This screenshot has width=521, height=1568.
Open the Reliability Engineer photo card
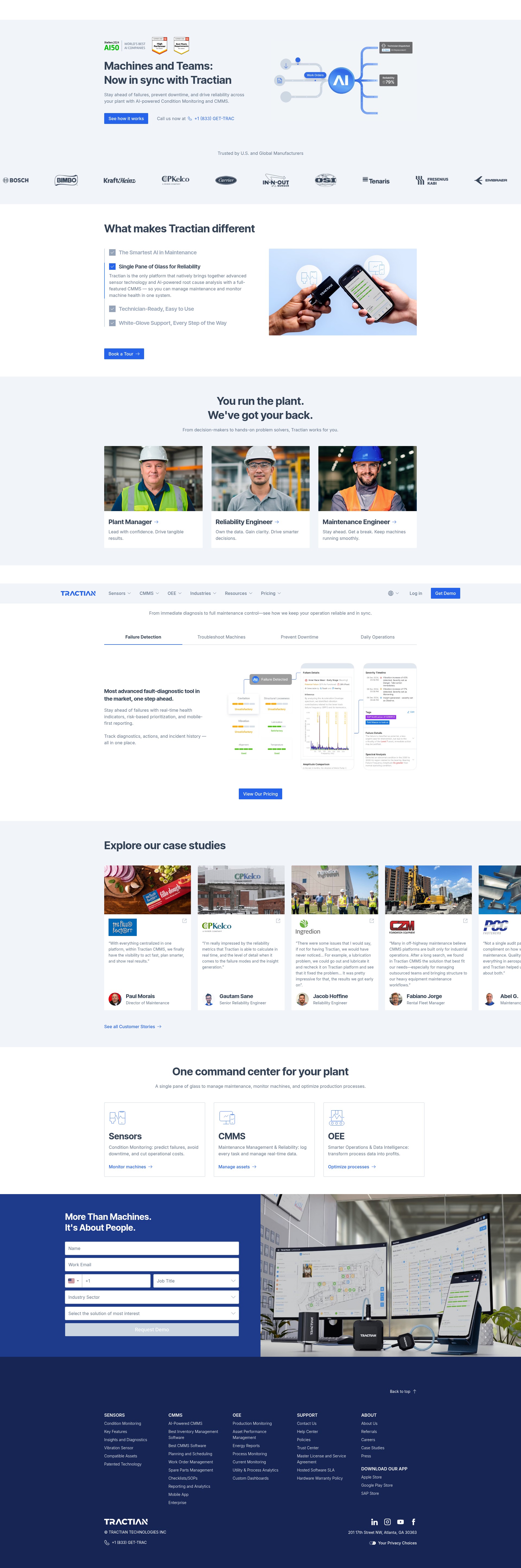[260, 497]
